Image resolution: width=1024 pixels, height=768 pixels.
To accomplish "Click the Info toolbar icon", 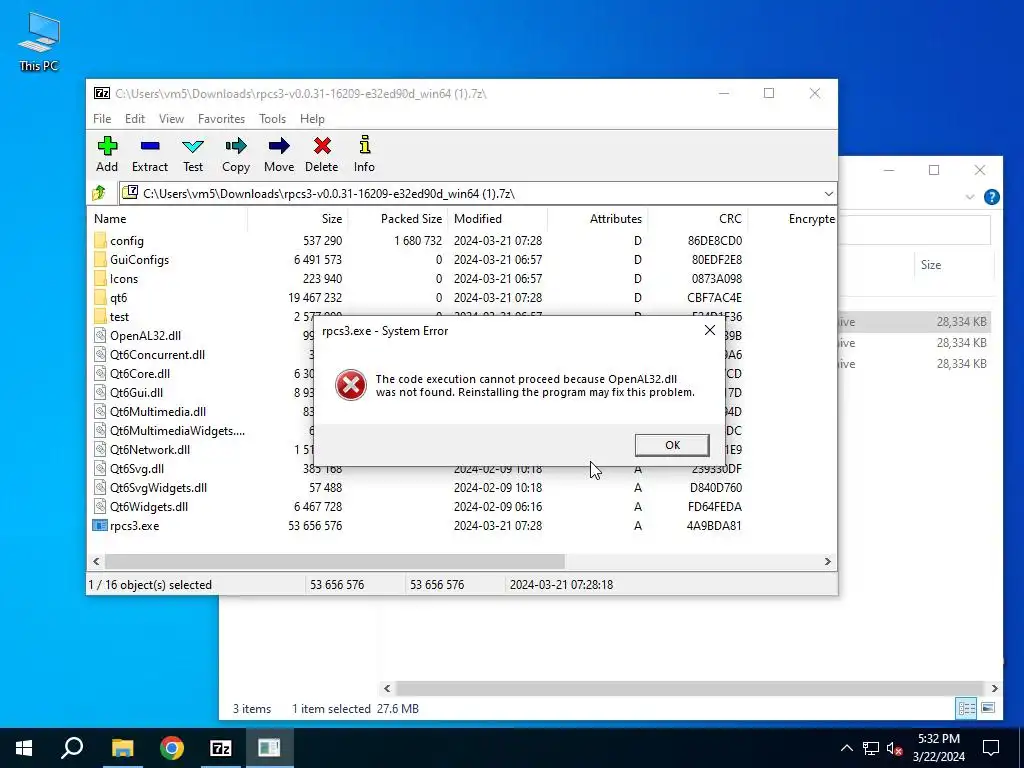I will (x=364, y=144).
